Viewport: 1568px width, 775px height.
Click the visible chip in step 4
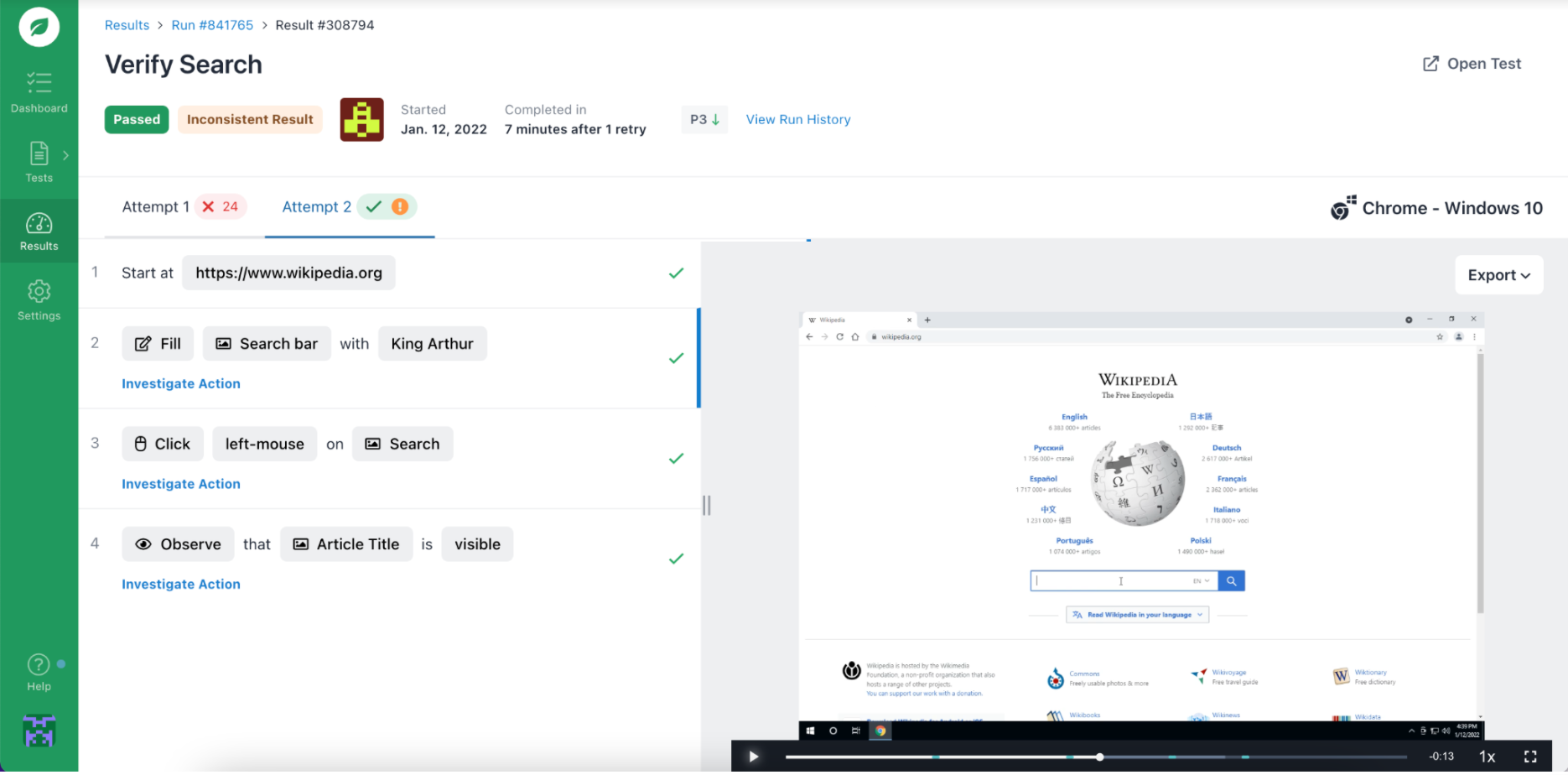[477, 544]
